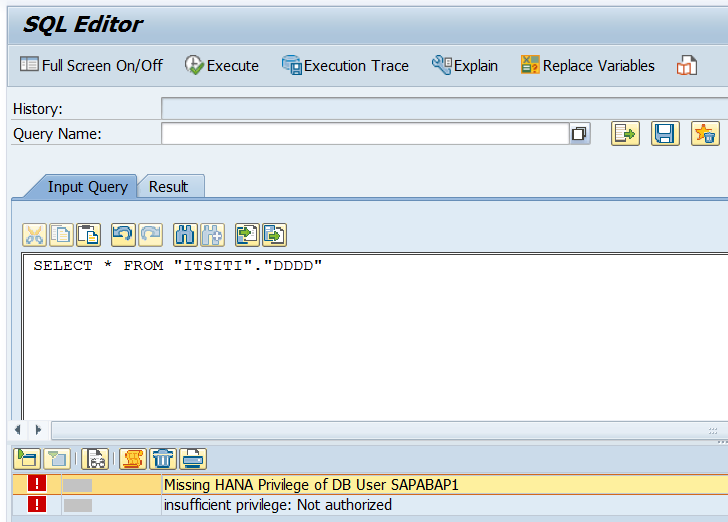The height and width of the screenshot is (522, 728).
Task: Click the Find Next binoculars-plus icon
Action: 212,235
